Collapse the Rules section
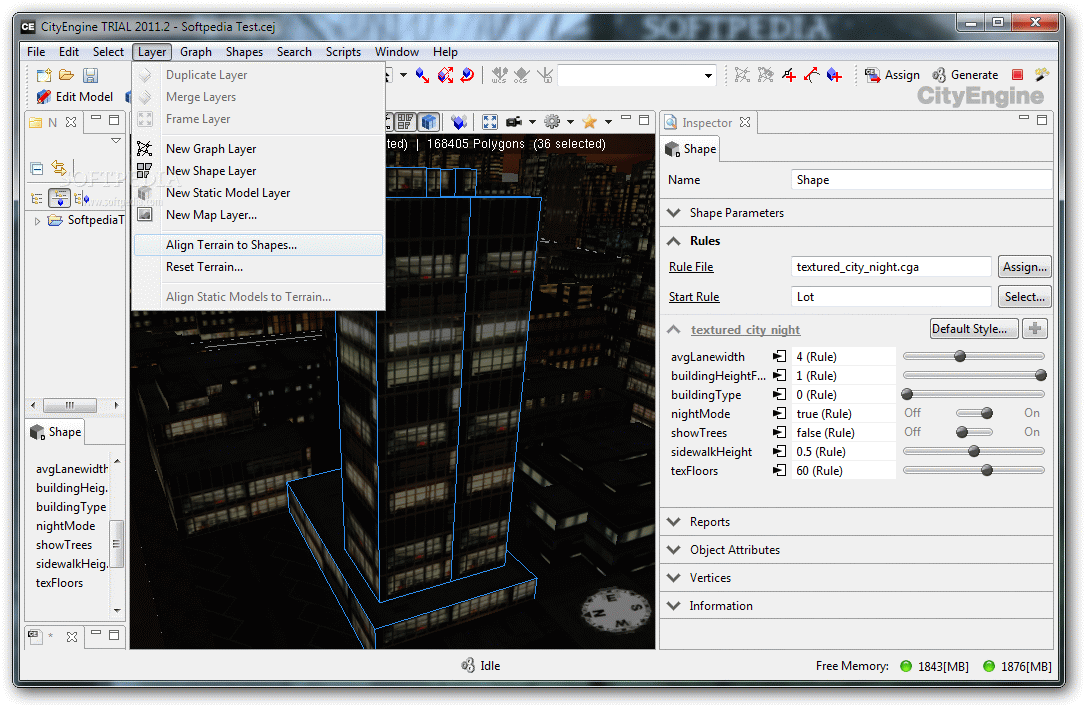This screenshot has width=1086, height=708. [x=674, y=241]
